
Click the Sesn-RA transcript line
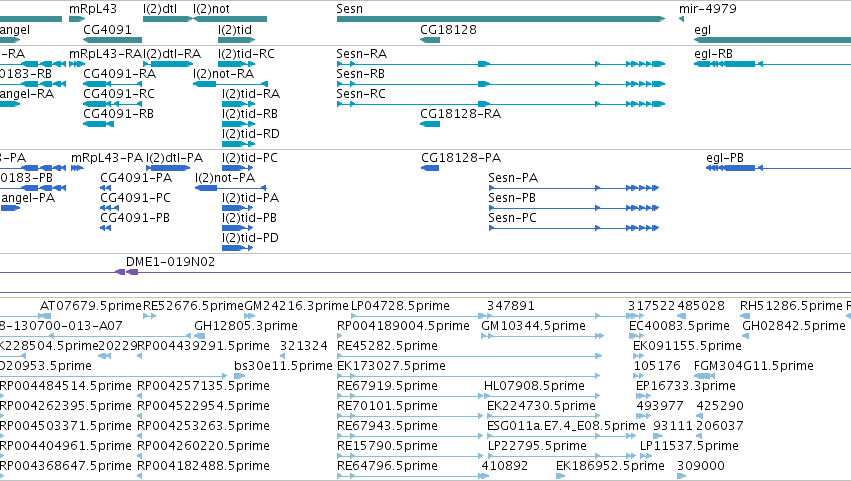tap(500, 64)
